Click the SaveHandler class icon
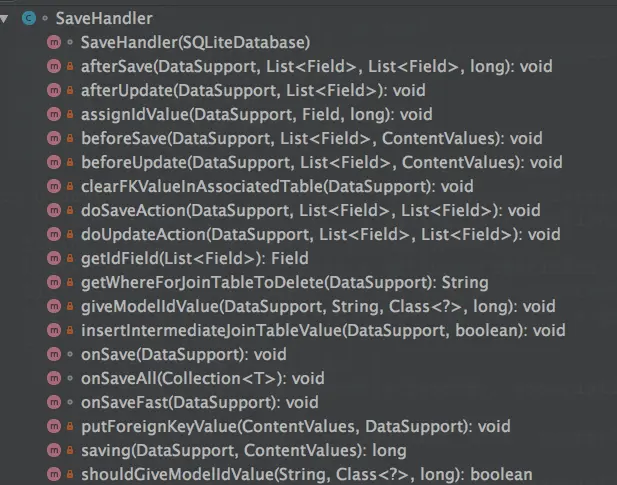The width and height of the screenshot is (617, 485). coord(29,17)
